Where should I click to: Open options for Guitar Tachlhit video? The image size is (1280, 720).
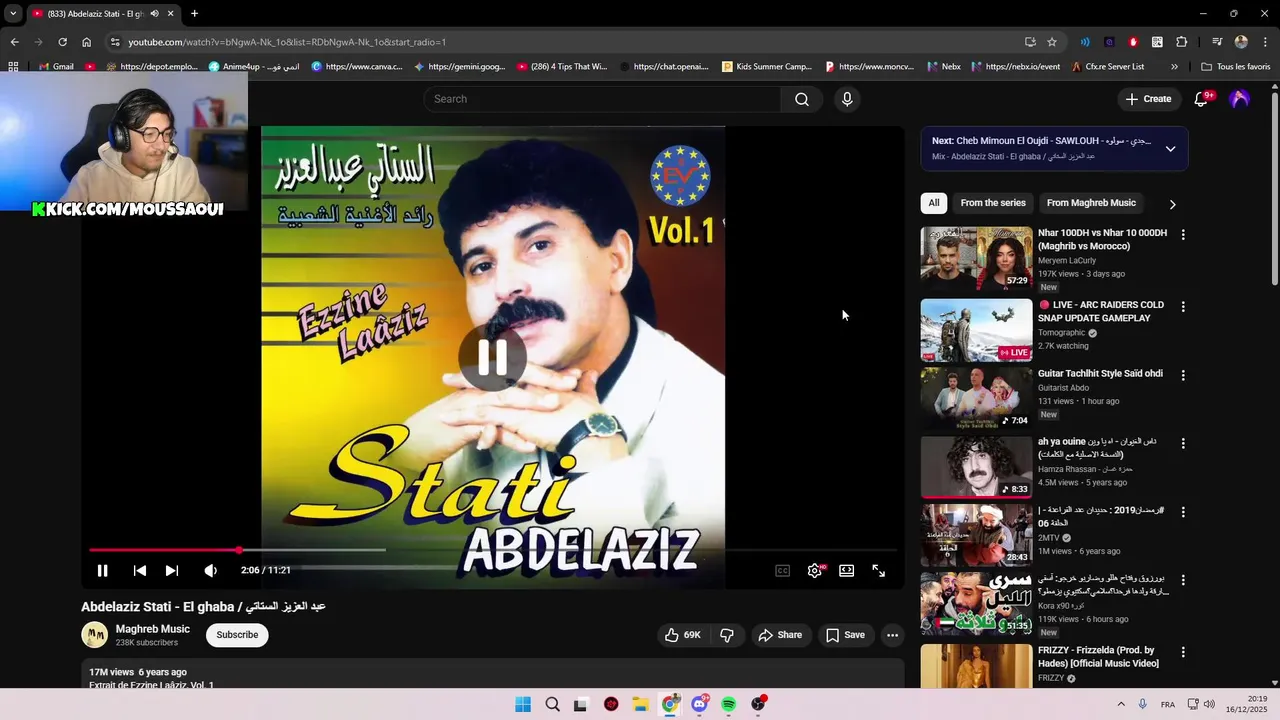click(x=1183, y=375)
